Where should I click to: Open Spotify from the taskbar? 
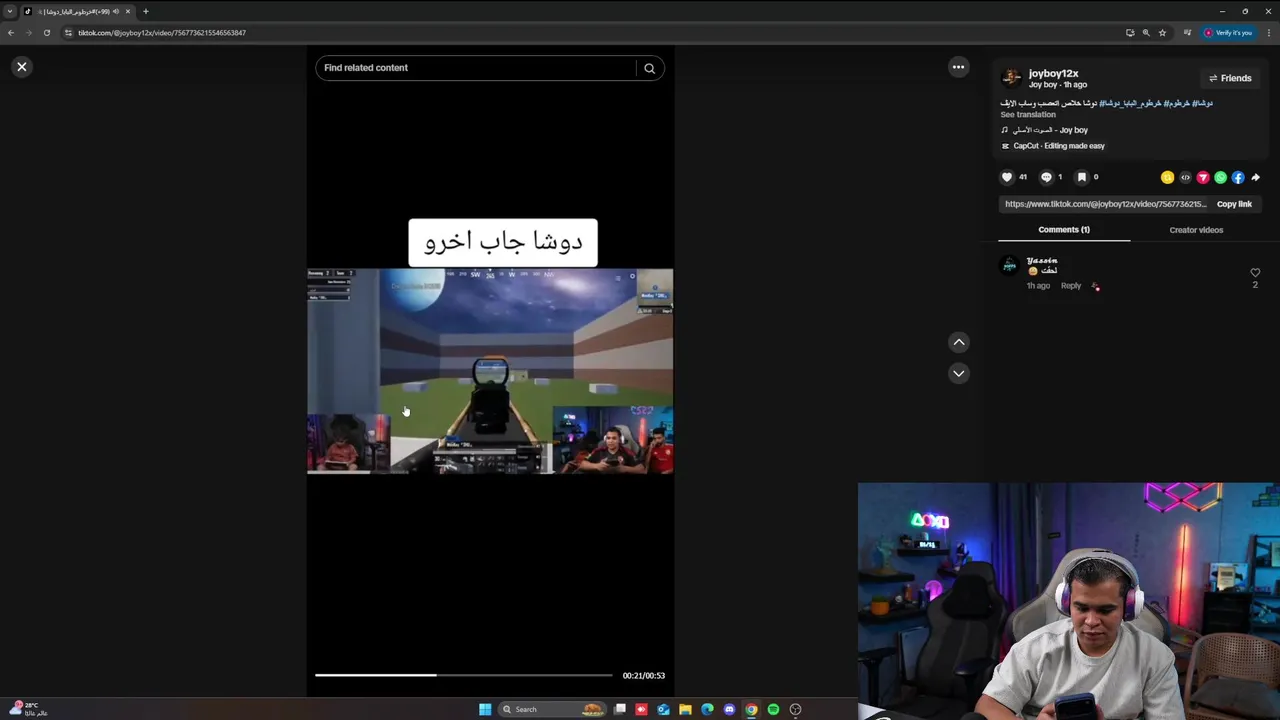pyautogui.click(x=773, y=709)
